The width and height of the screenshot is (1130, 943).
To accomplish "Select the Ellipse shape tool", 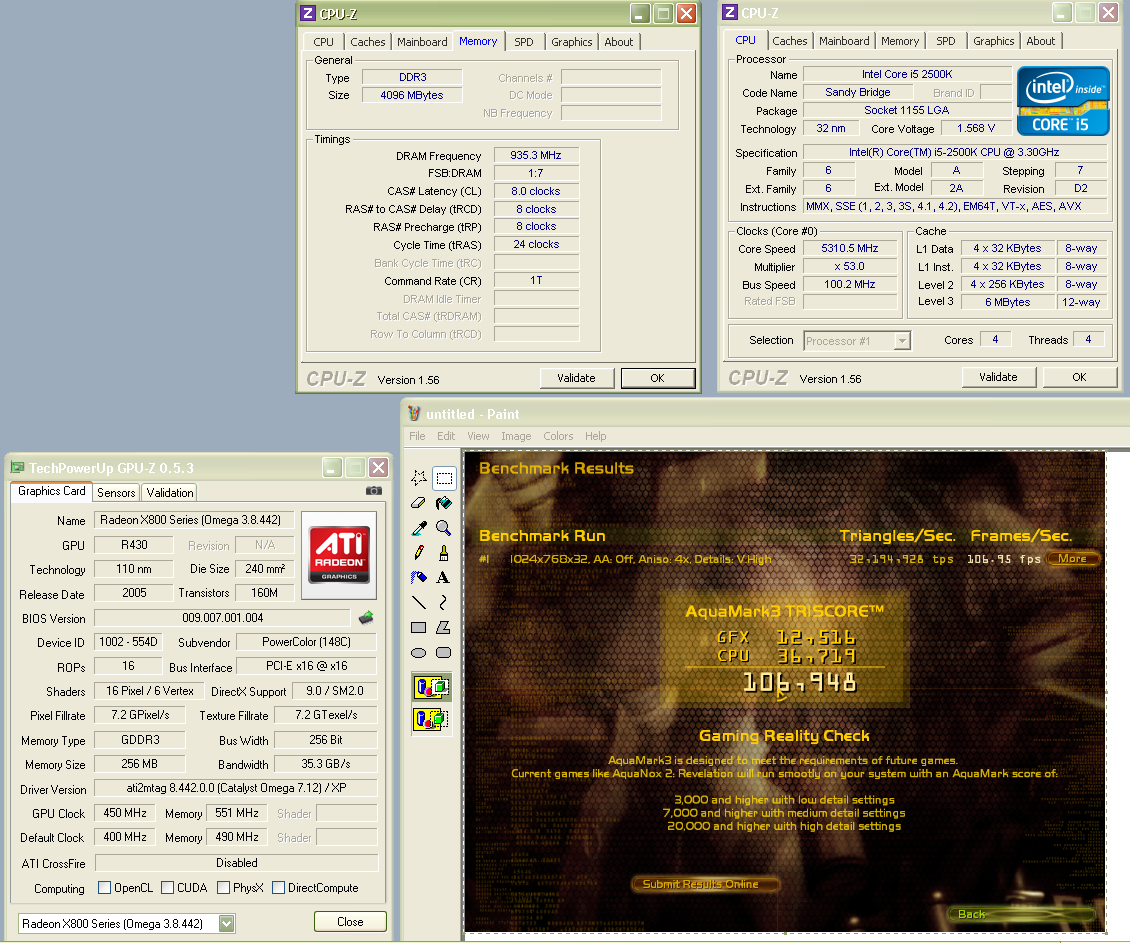I will point(419,653).
